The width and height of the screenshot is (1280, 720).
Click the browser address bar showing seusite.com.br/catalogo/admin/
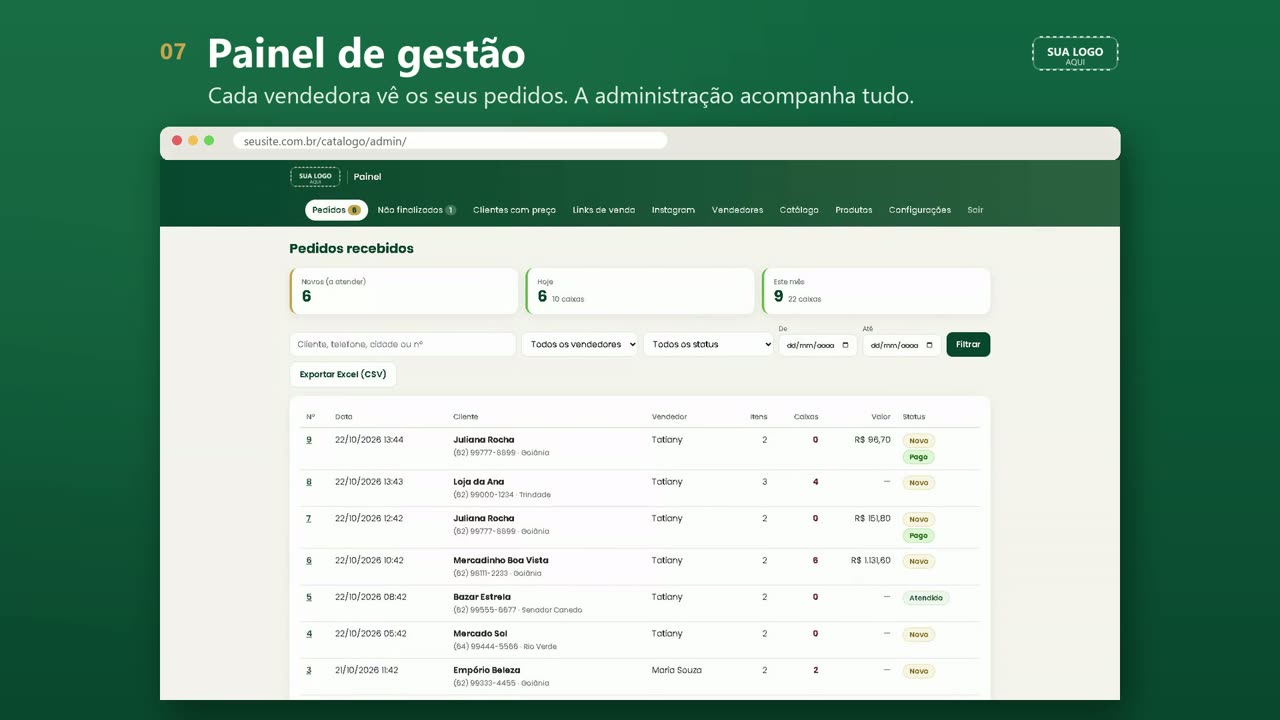[450, 141]
